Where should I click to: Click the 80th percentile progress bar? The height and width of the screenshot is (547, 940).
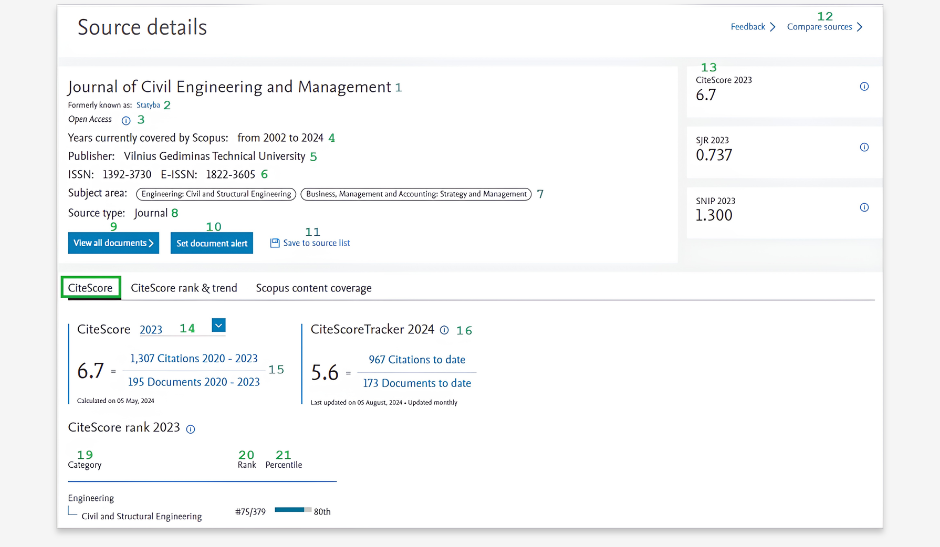[x=293, y=510]
